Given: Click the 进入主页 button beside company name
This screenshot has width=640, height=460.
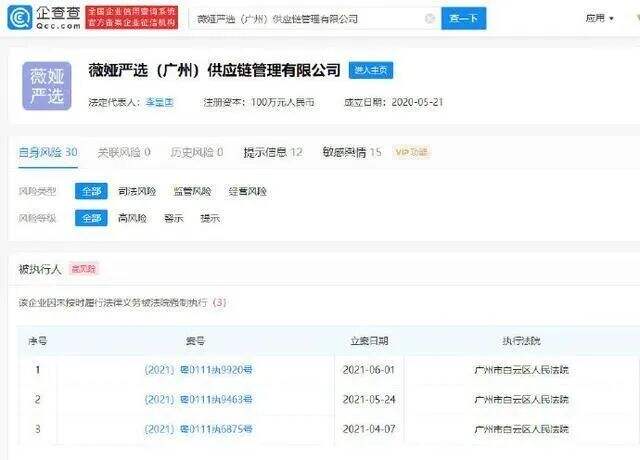Looking at the screenshot, I should click(371, 70).
